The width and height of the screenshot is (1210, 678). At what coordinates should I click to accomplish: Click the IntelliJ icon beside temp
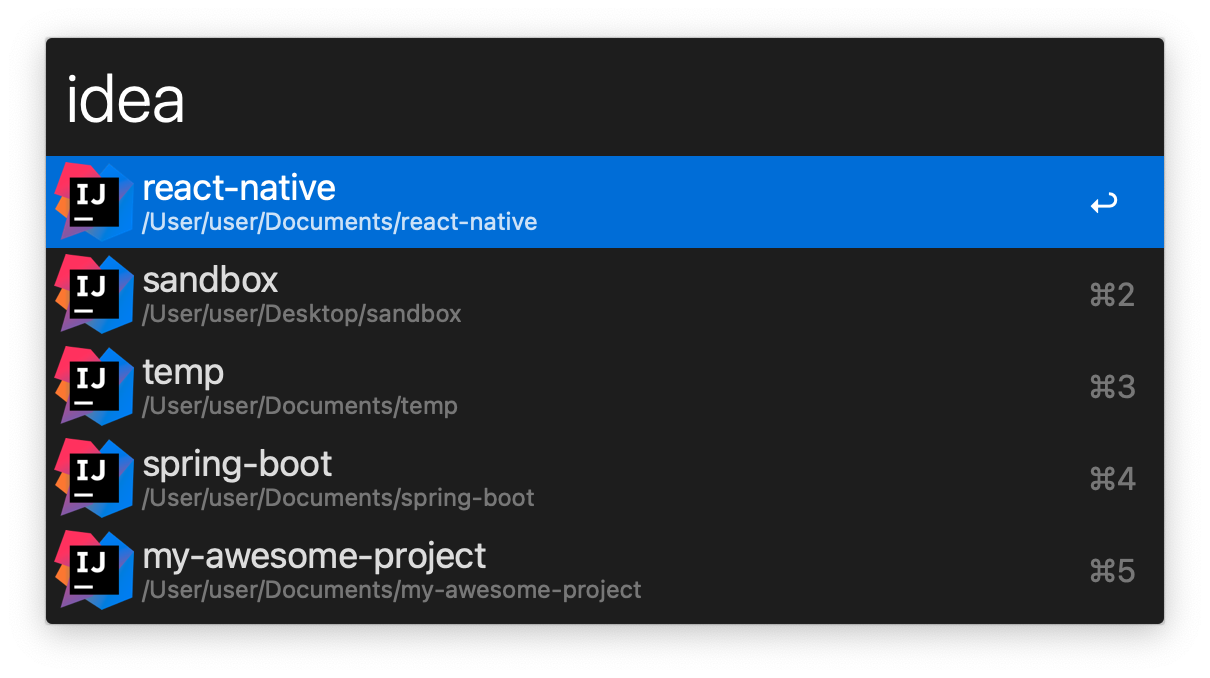click(x=94, y=385)
